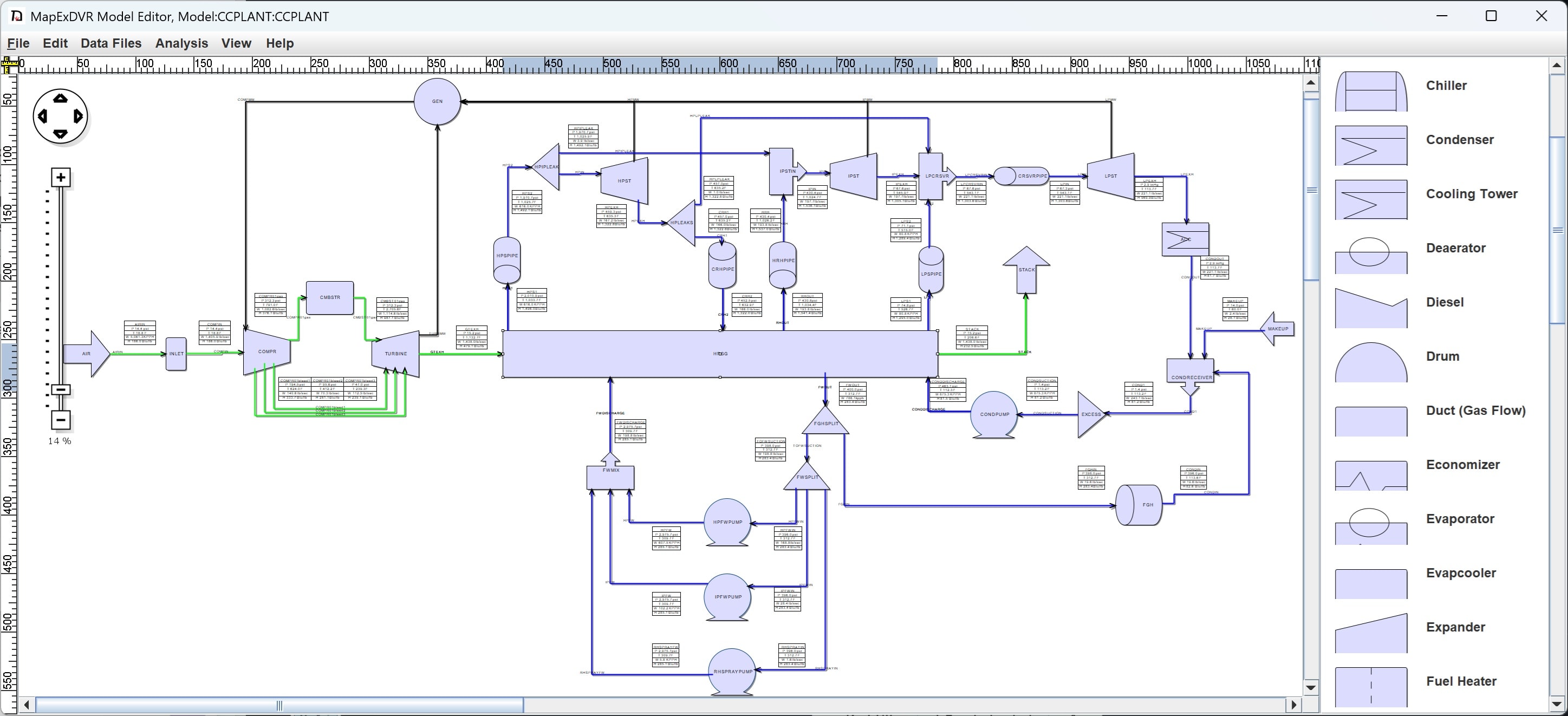Select the Drum component shape

[1371, 362]
